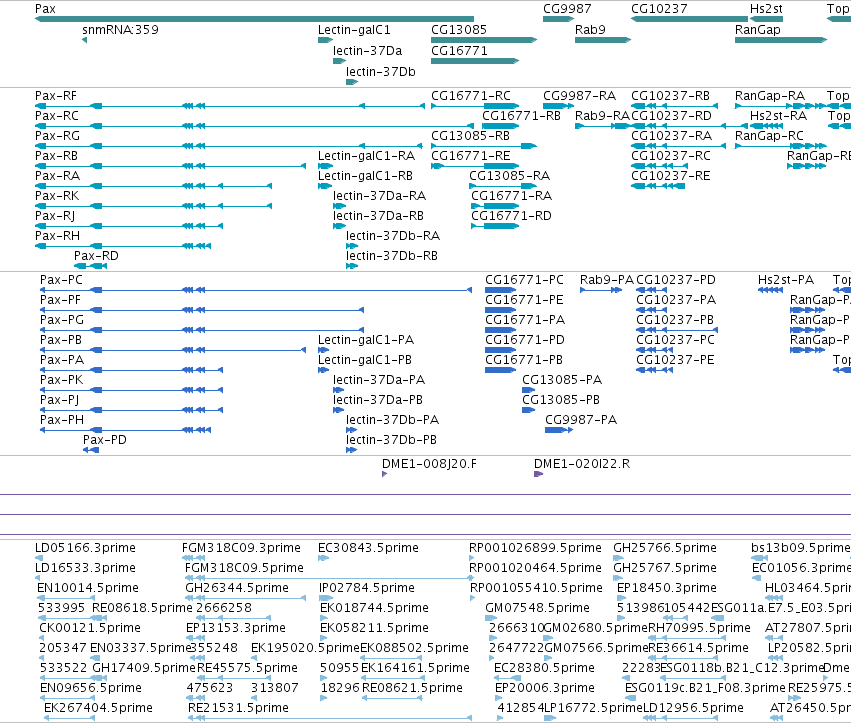This screenshot has width=851, height=723.
Task: Select the Pax-RD transcript
Action: (x=96, y=256)
